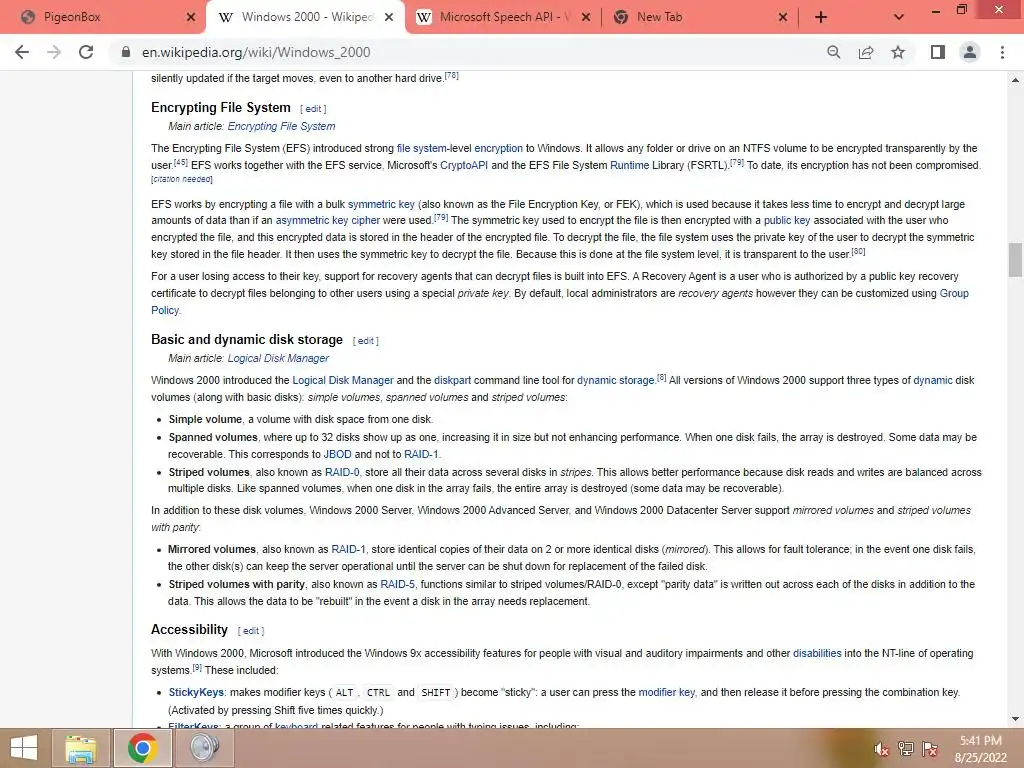Edit the Accessibility section
Image resolution: width=1024 pixels, height=768 pixels.
point(251,631)
